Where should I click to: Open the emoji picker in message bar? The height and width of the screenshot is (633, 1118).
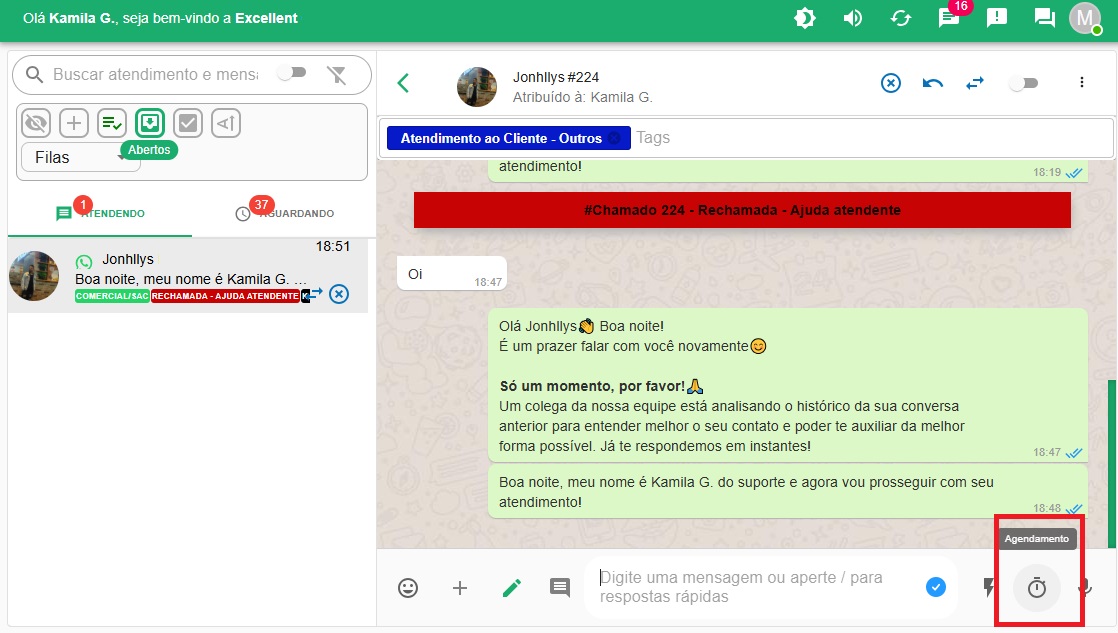[408, 588]
